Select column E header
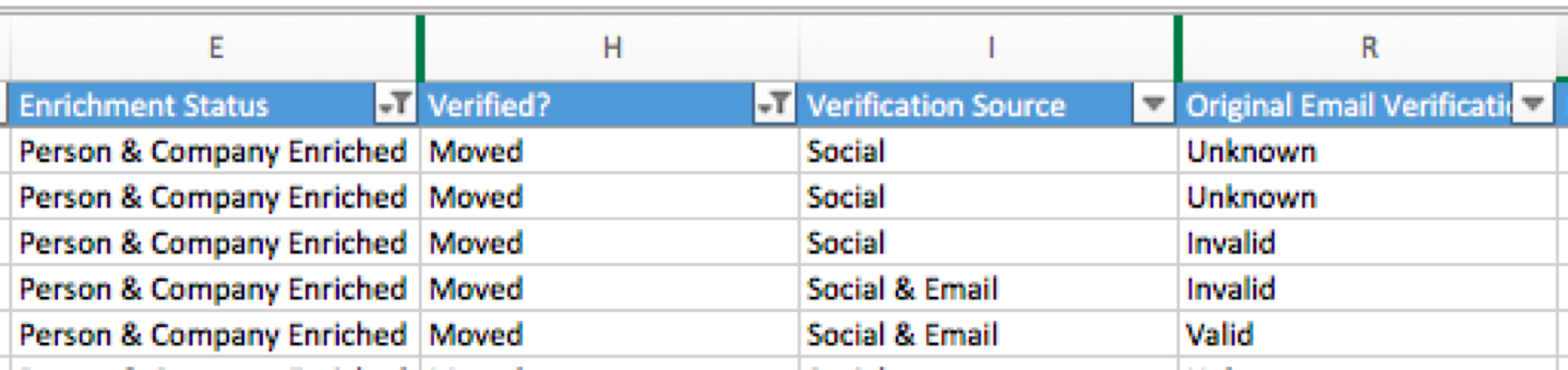Screen dimensions: 1568x370 pos(215,48)
